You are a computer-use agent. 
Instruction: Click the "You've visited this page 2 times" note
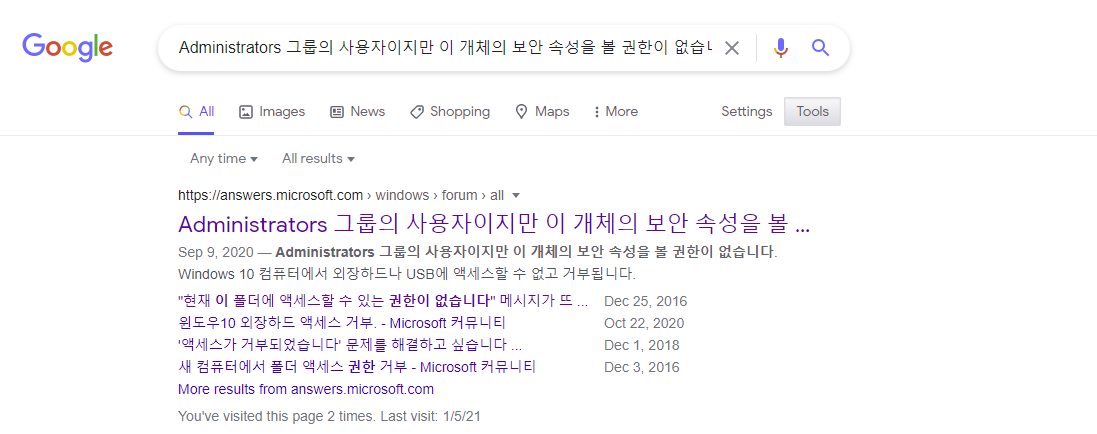coord(330,416)
